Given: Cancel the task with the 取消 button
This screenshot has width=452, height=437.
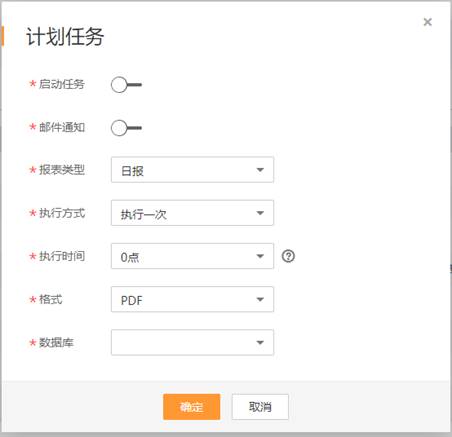Looking at the screenshot, I should pos(260,407).
